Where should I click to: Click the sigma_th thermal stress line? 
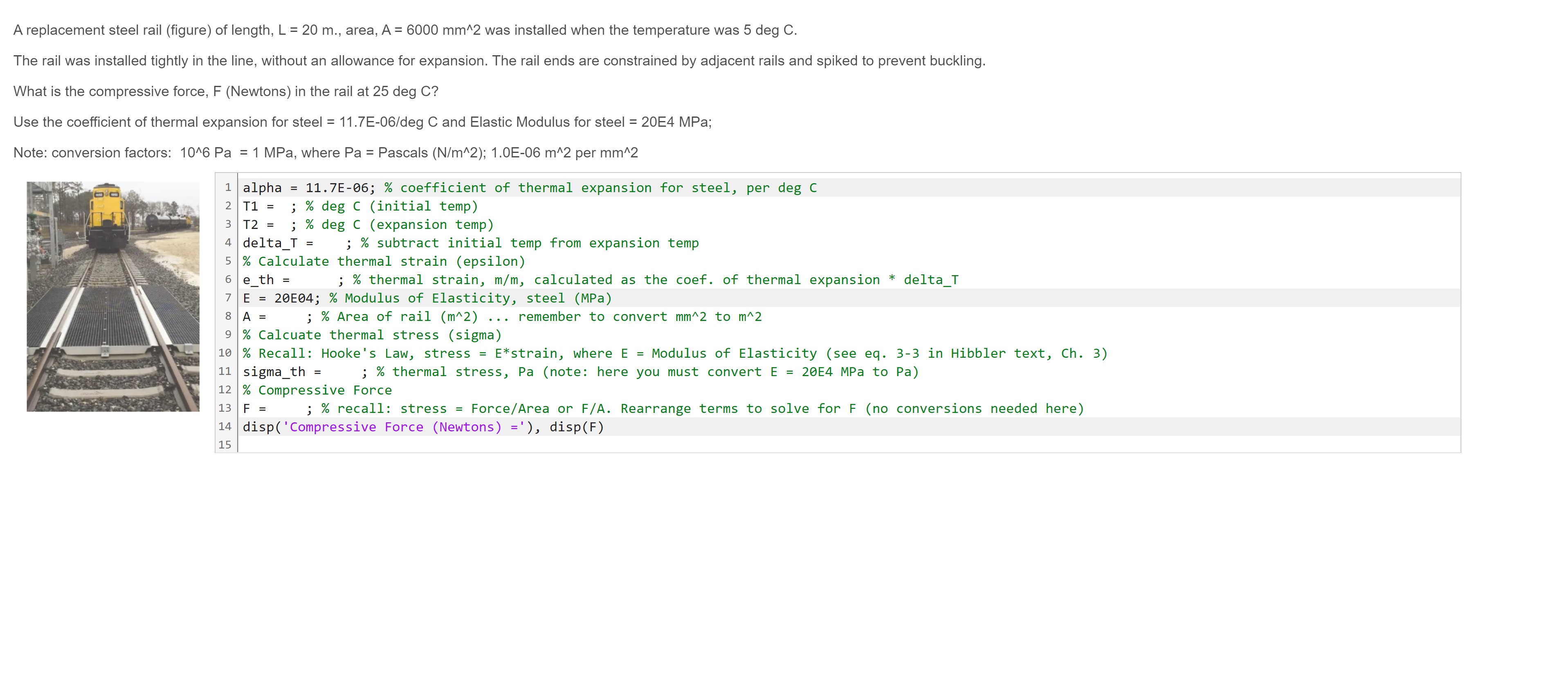point(580,372)
